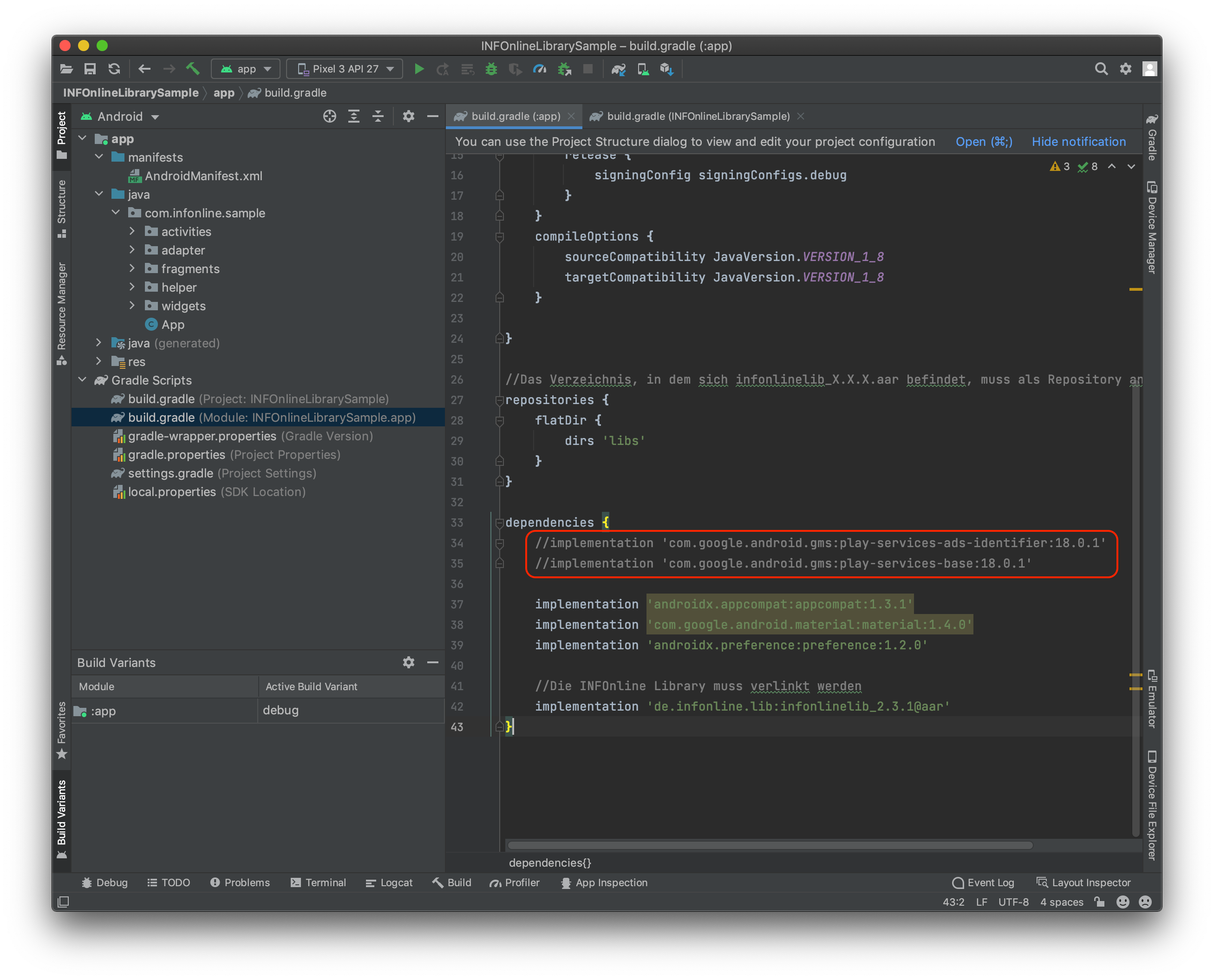Toggle the Resource Manager tool window

coord(61,314)
